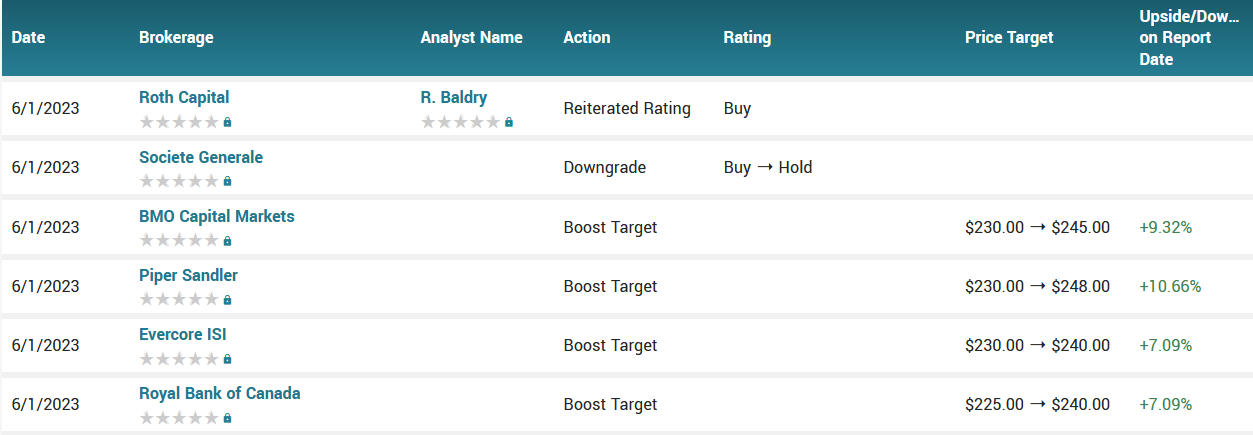Open Roth Capital brokerage link
This screenshot has width=1253, height=435.
(x=184, y=97)
